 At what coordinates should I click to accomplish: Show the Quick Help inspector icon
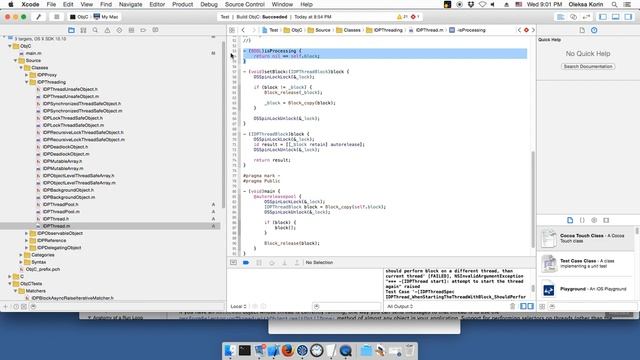tap(594, 30)
